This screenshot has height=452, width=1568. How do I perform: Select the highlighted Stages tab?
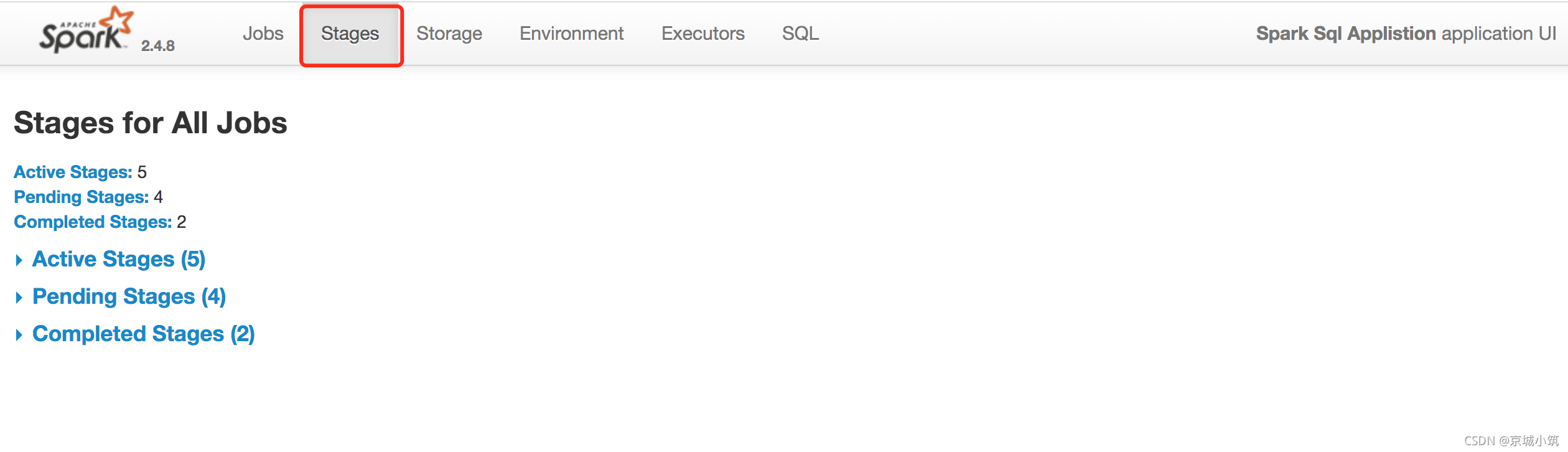351,34
